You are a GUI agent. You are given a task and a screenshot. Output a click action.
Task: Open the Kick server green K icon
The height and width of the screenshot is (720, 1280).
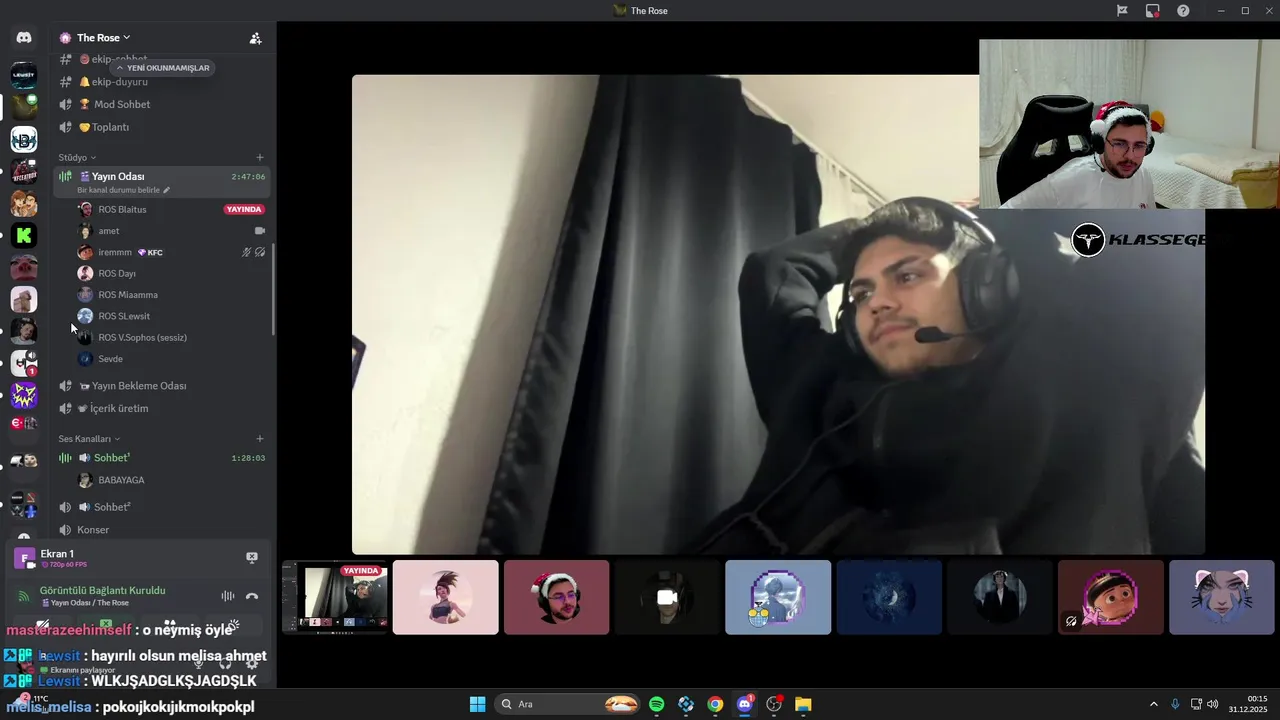24,236
